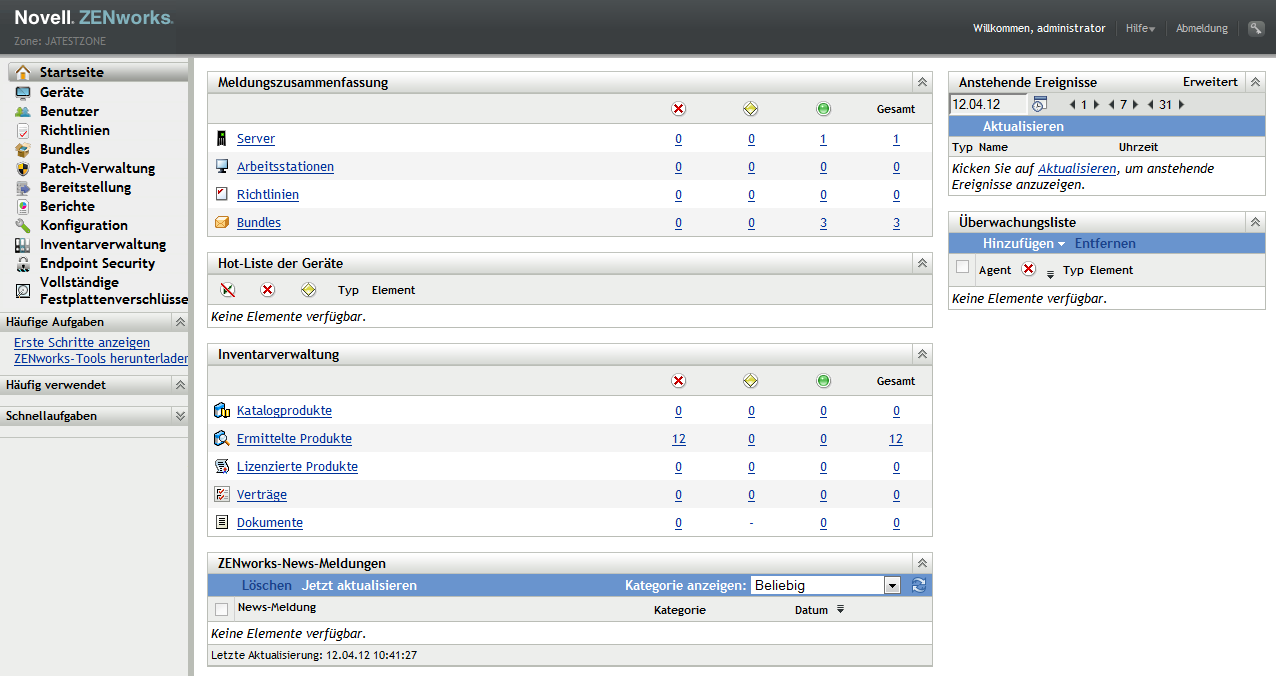Click the refresh icon in the news panel
This screenshot has width=1276, height=676.
[919, 585]
